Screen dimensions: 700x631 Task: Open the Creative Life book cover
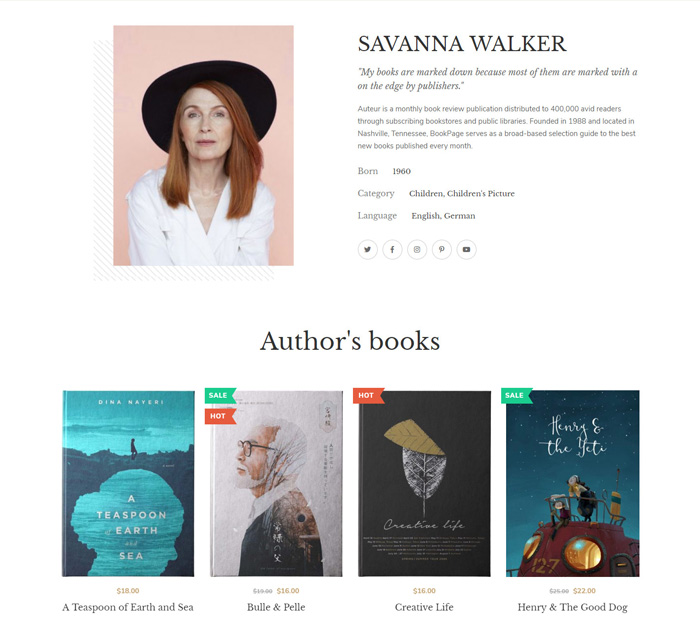(424, 484)
